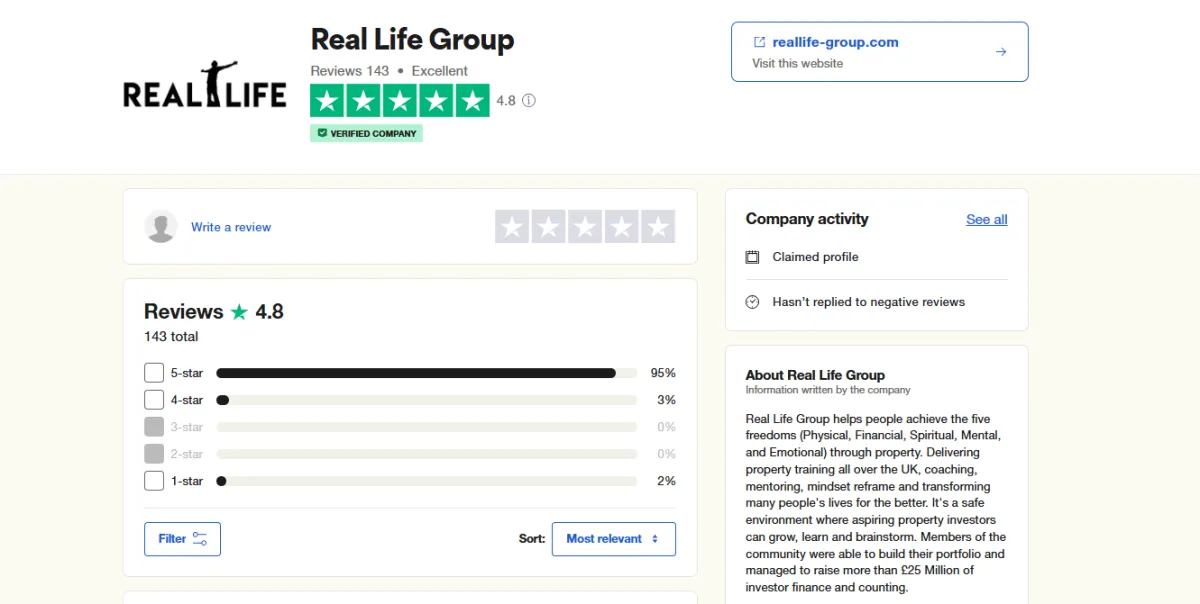
Task: Click the external link icon beside reallife-group.com
Action: (759, 42)
